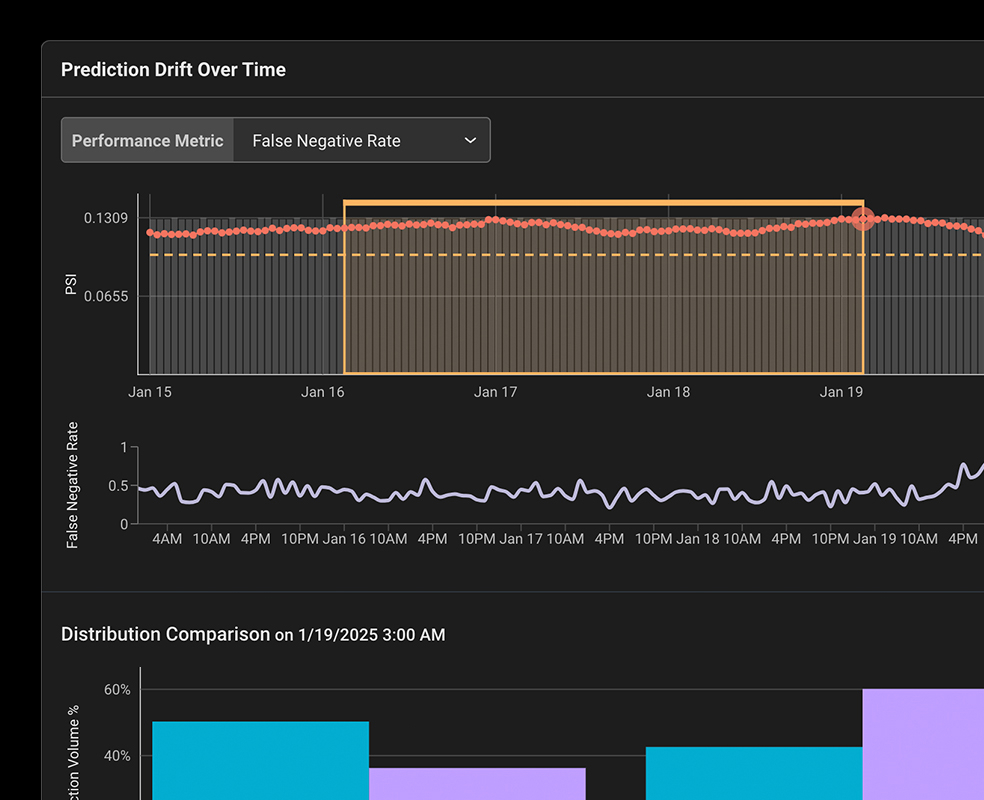Click the Jan 18 label on the PSI axis
This screenshot has width=984, height=800.
pos(668,392)
